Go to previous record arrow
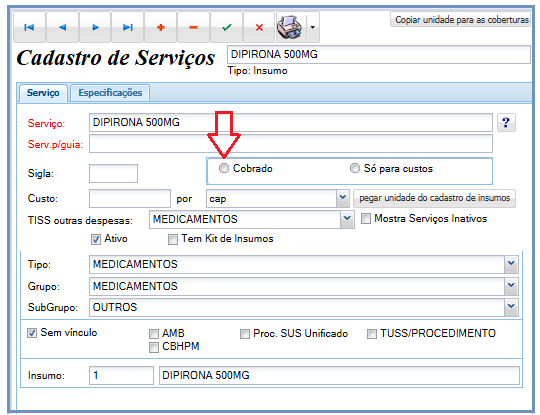Image resolution: width=540 pixels, height=415 pixels. click(x=62, y=27)
